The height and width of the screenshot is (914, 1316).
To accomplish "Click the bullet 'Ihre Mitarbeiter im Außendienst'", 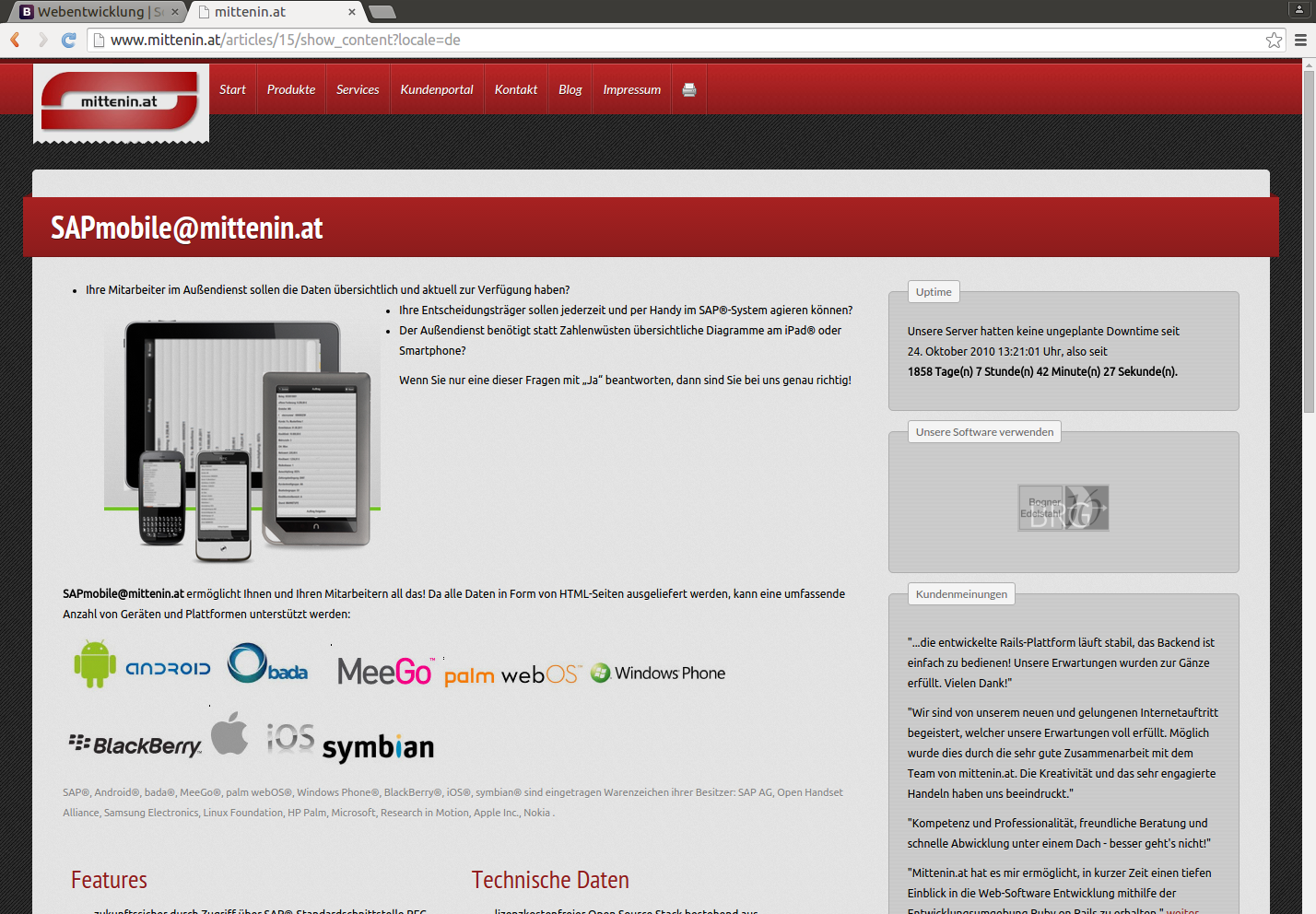I will [327, 290].
